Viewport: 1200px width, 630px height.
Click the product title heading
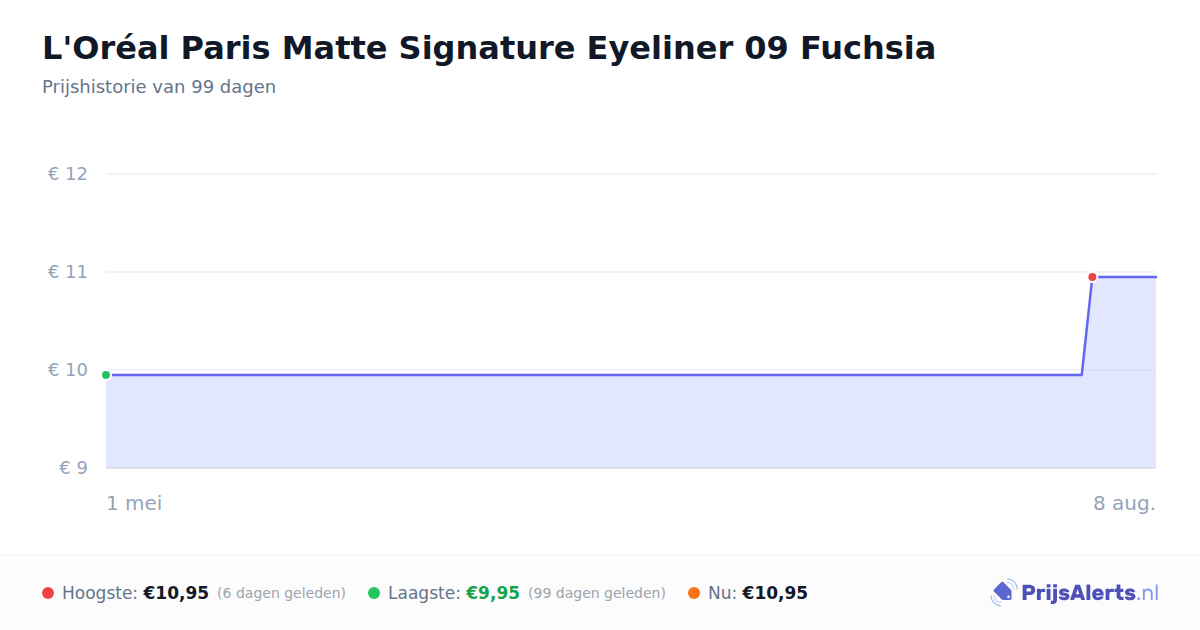point(489,48)
